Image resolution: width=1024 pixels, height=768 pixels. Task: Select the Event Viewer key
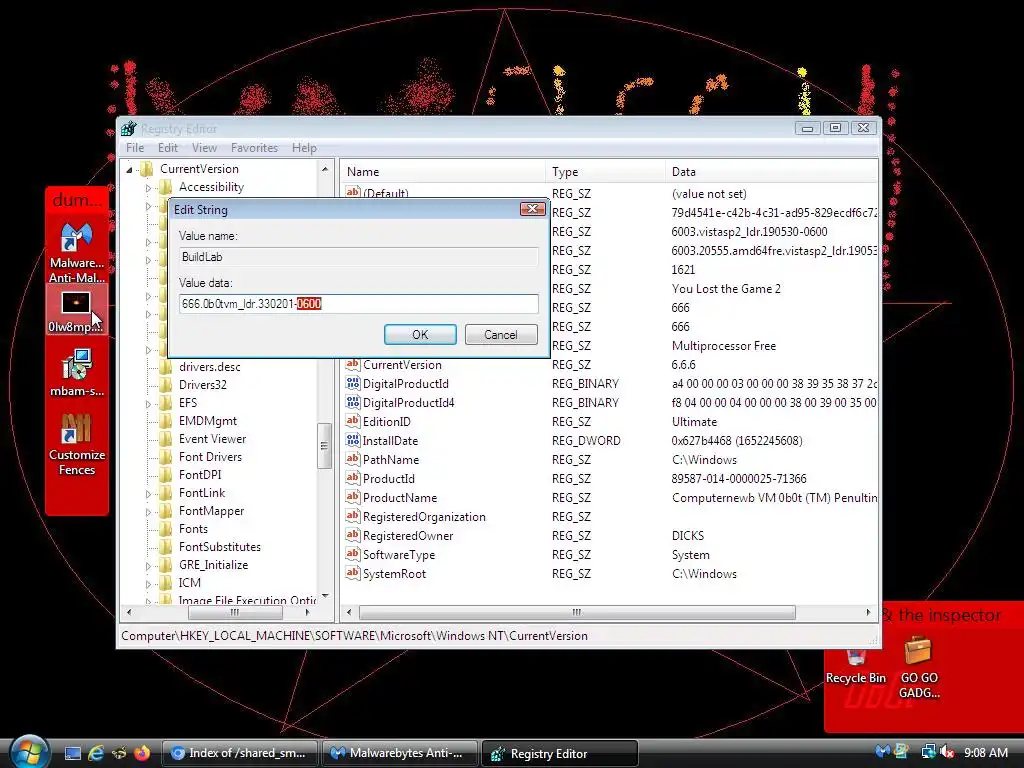tap(212, 439)
